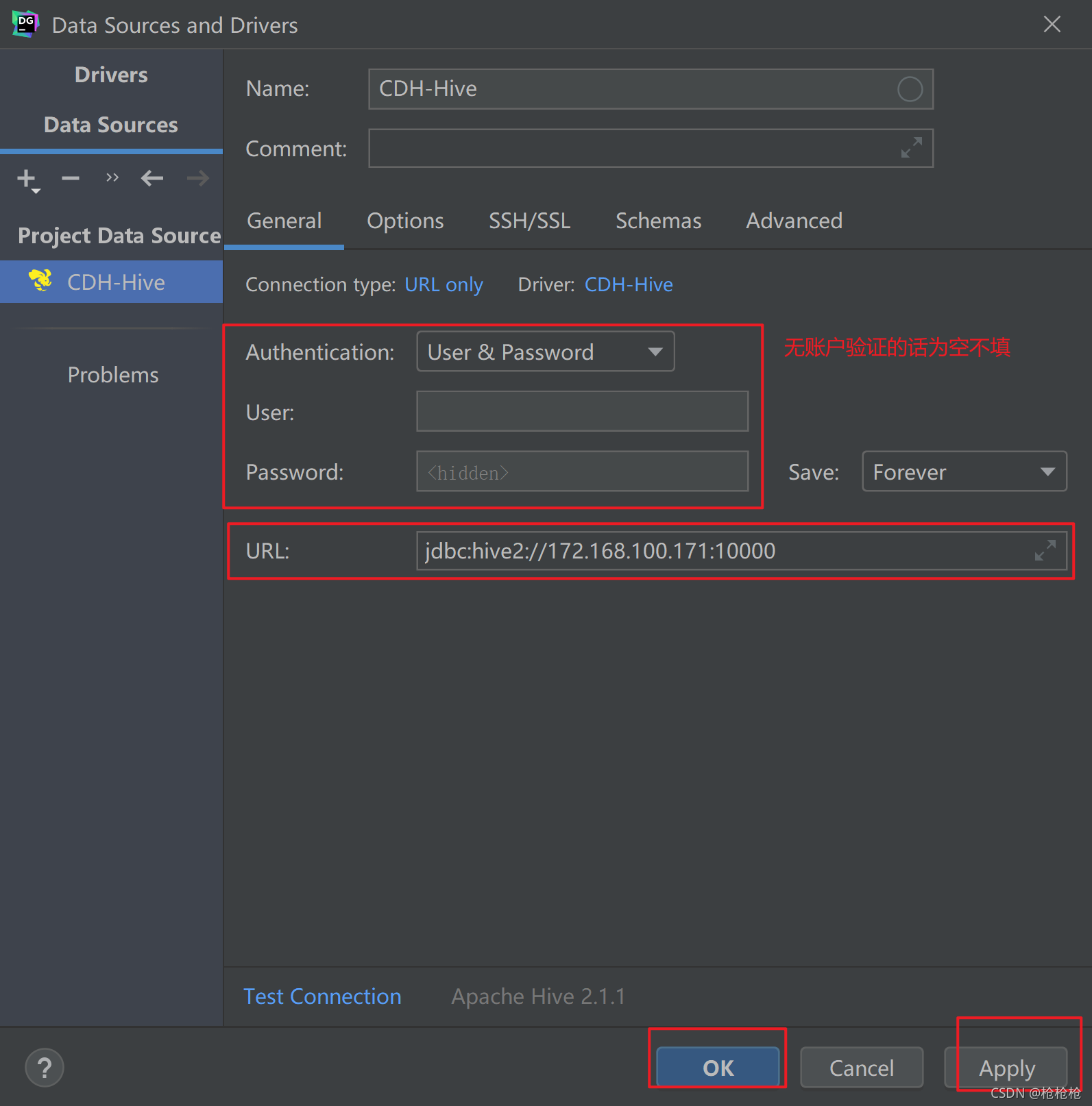Confirm with the OK button
The image size is (1092, 1106).
coord(718,1068)
